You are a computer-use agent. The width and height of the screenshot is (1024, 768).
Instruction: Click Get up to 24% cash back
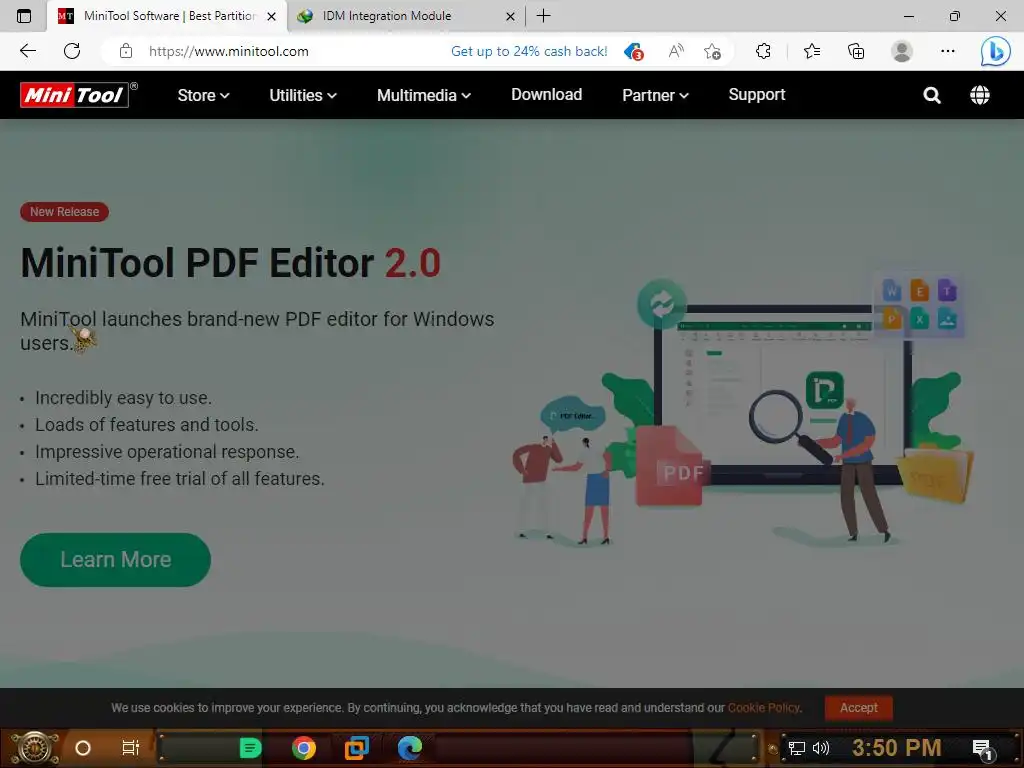529,51
